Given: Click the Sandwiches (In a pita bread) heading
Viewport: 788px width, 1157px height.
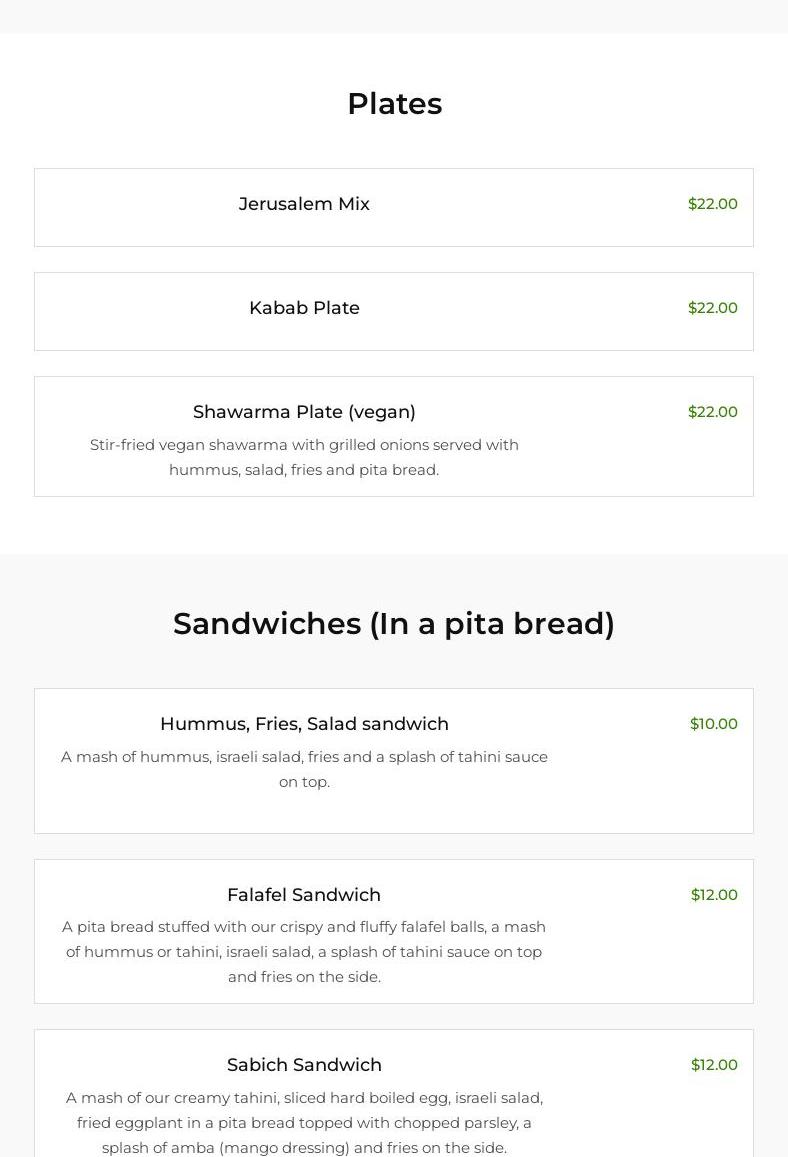Looking at the screenshot, I should click(x=394, y=624).
